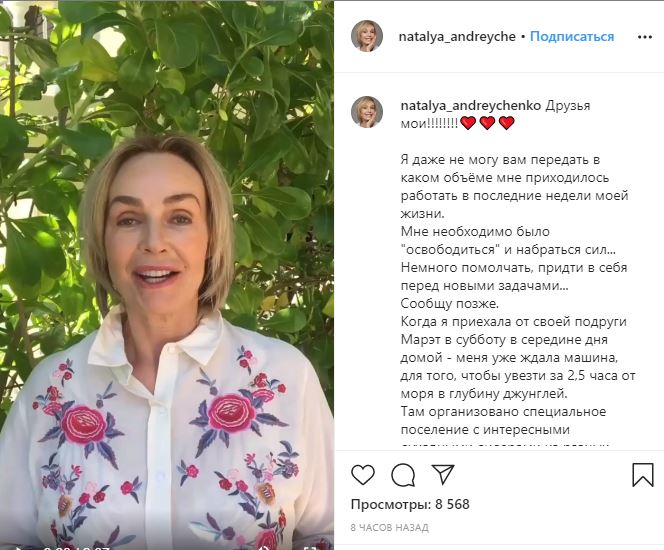The image size is (664, 550).
Task: Play the video using the play button
Action: point(19,547)
